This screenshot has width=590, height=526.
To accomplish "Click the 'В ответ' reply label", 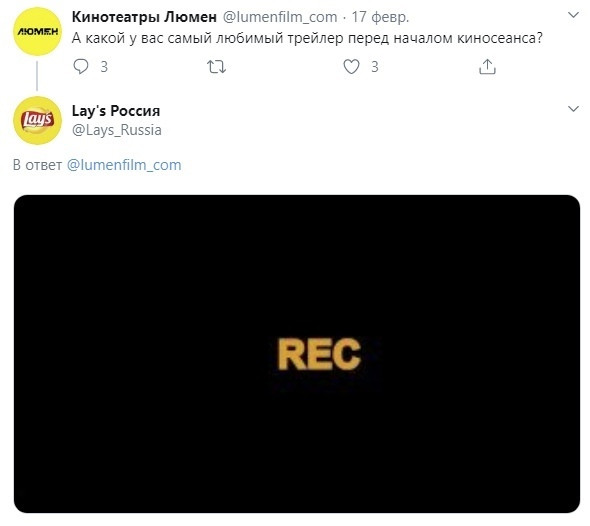I will pyautogui.click(x=37, y=165).
